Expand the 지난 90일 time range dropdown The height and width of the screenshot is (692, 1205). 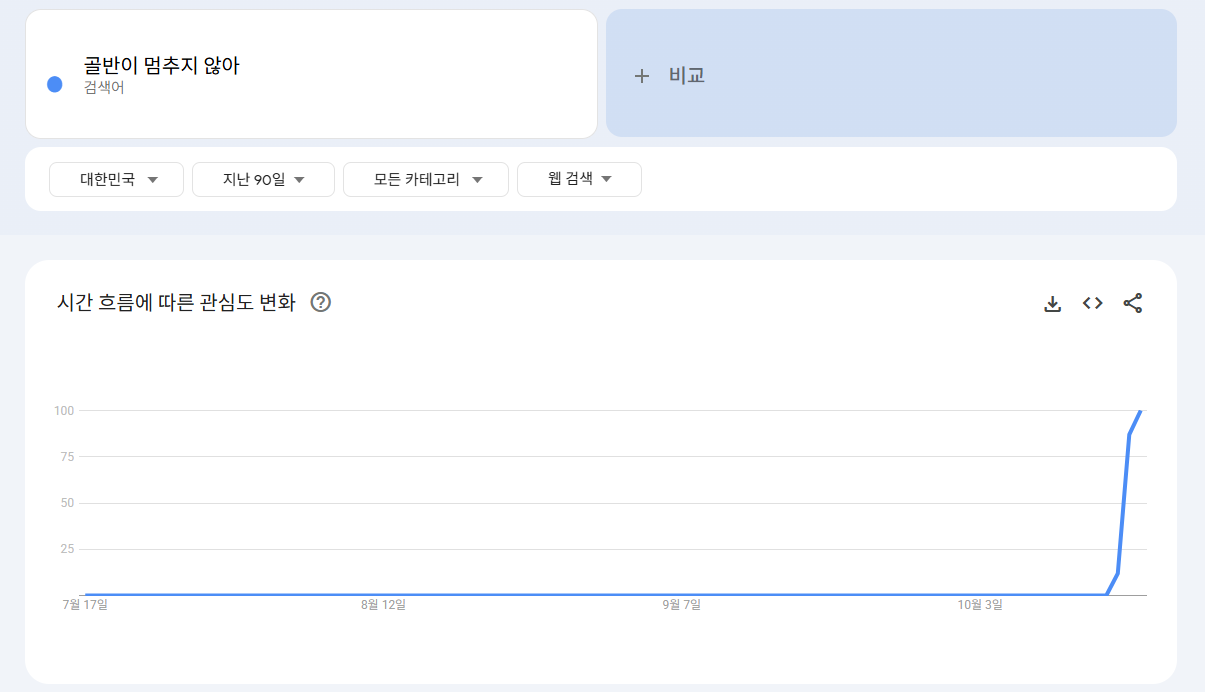tap(263, 180)
